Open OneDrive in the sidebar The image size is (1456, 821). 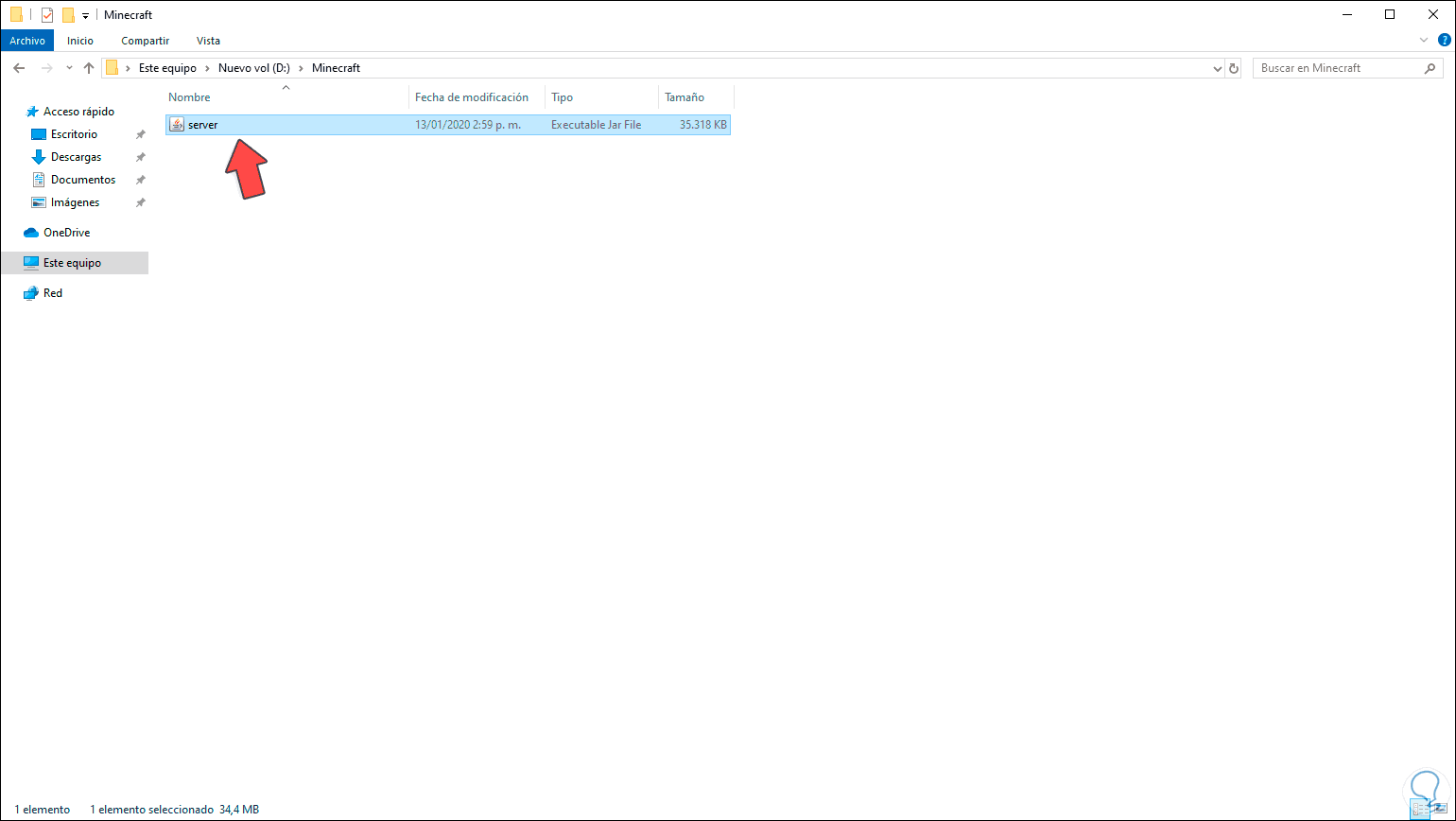[x=66, y=233]
